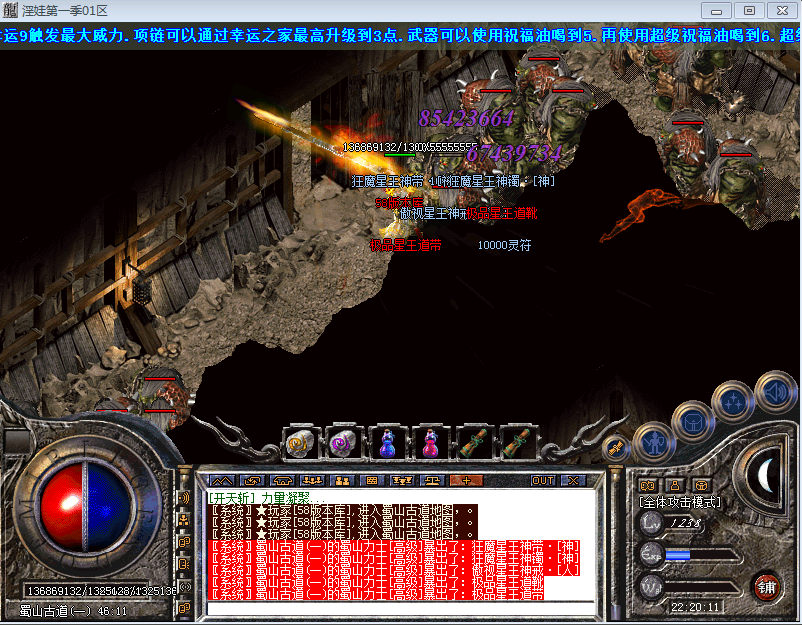The image size is (802, 625).
Task: Maximize the game window
Action: 749,11
